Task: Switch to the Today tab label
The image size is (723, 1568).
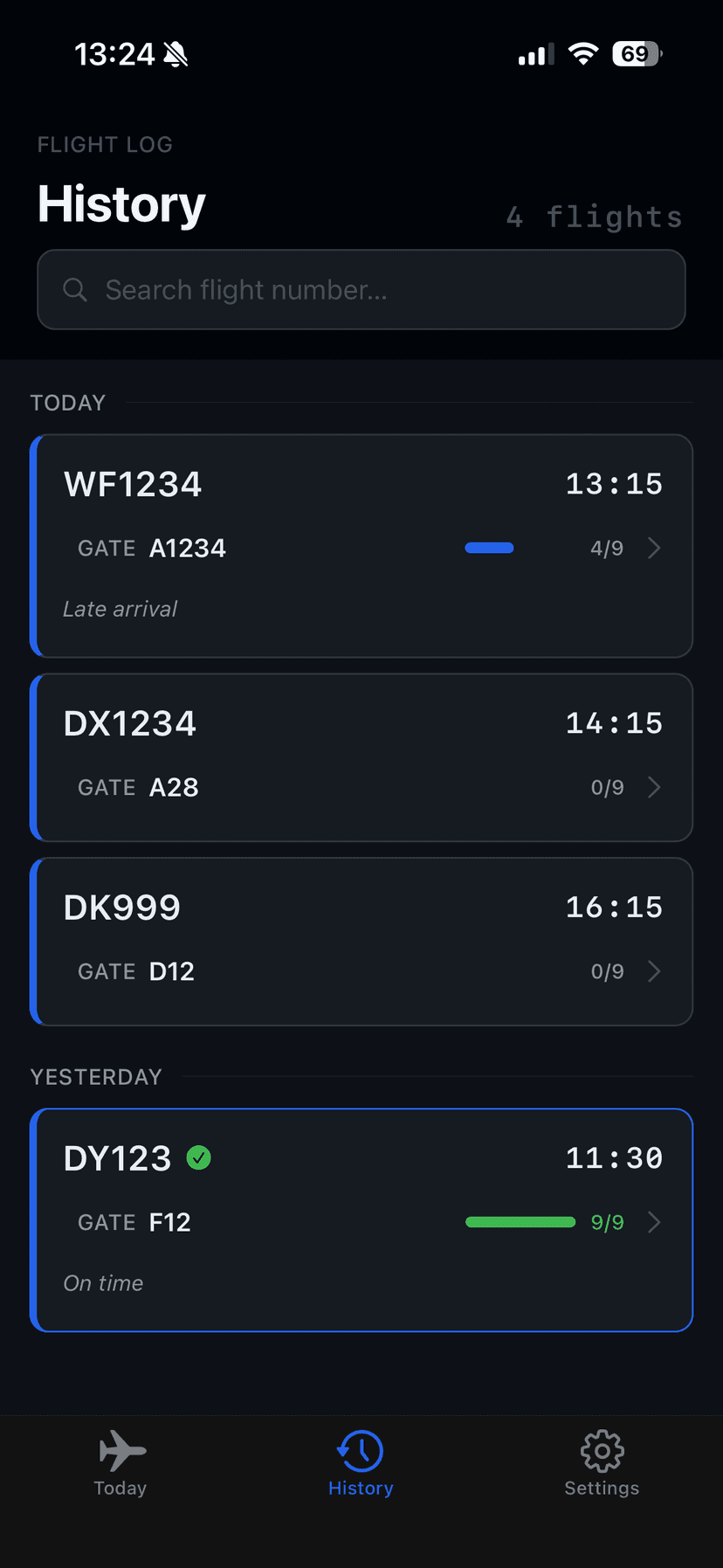Action: pyautogui.click(x=120, y=1489)
